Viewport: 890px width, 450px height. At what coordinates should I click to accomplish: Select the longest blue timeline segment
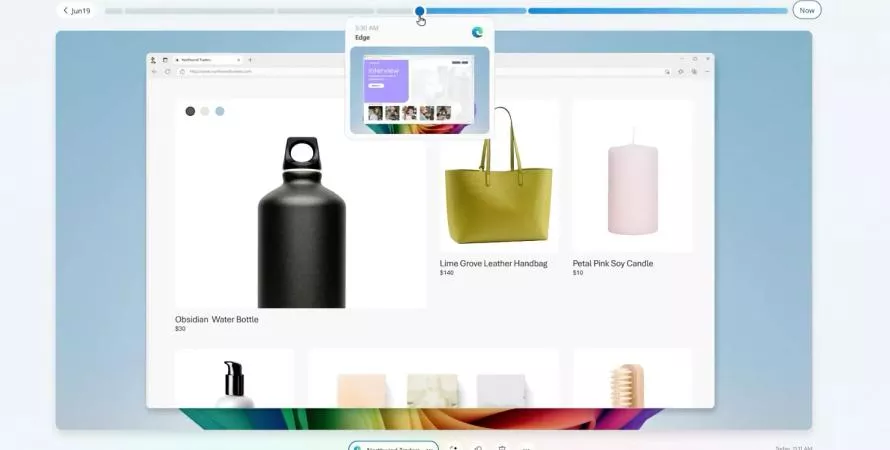point(658,11)
